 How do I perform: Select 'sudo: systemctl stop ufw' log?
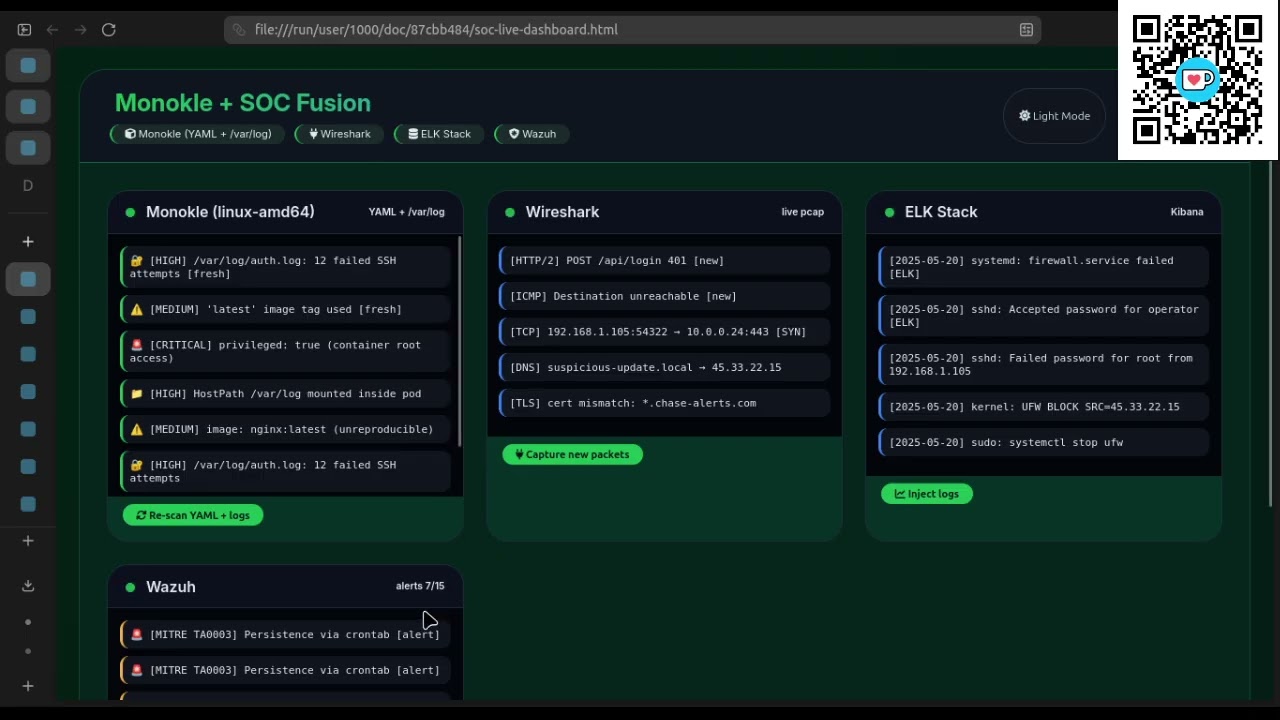tap(1043, 442)
